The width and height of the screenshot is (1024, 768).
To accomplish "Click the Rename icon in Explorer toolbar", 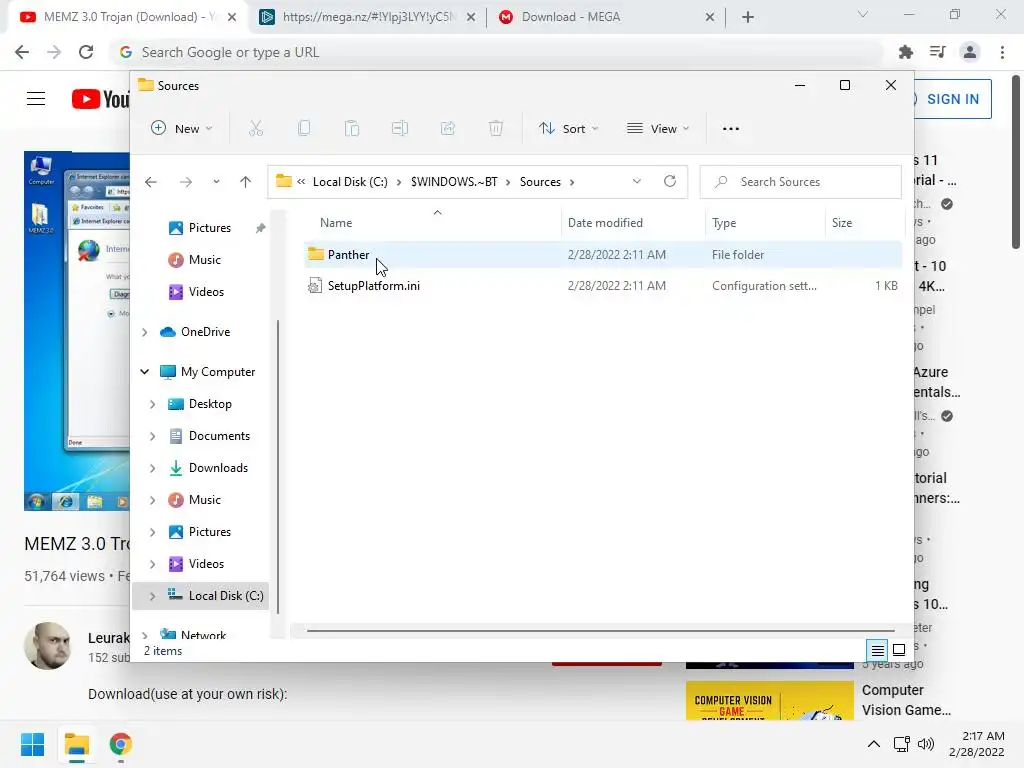I will pos(400,129).
